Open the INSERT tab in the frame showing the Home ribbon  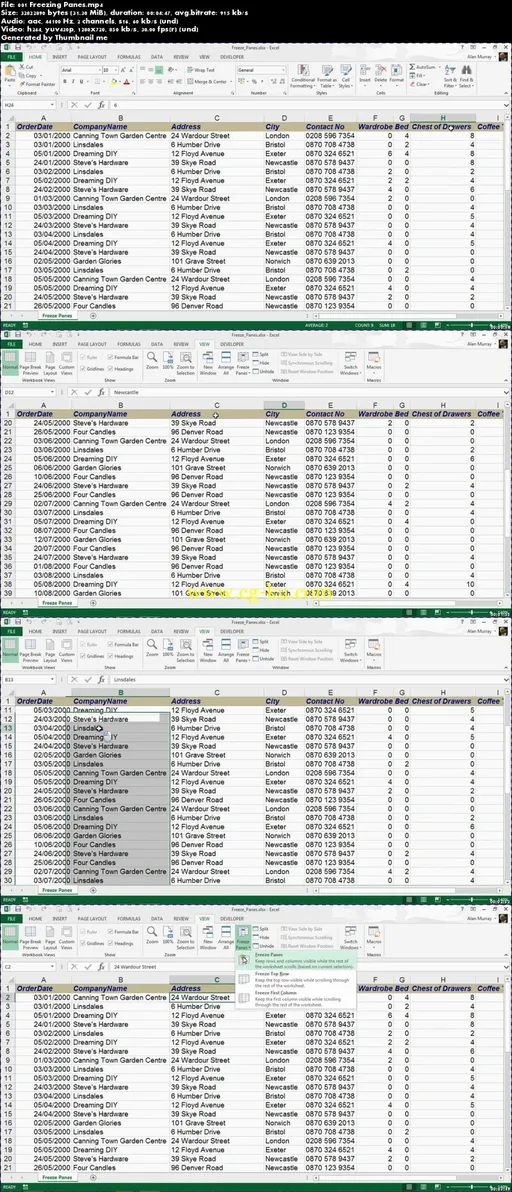59,56
